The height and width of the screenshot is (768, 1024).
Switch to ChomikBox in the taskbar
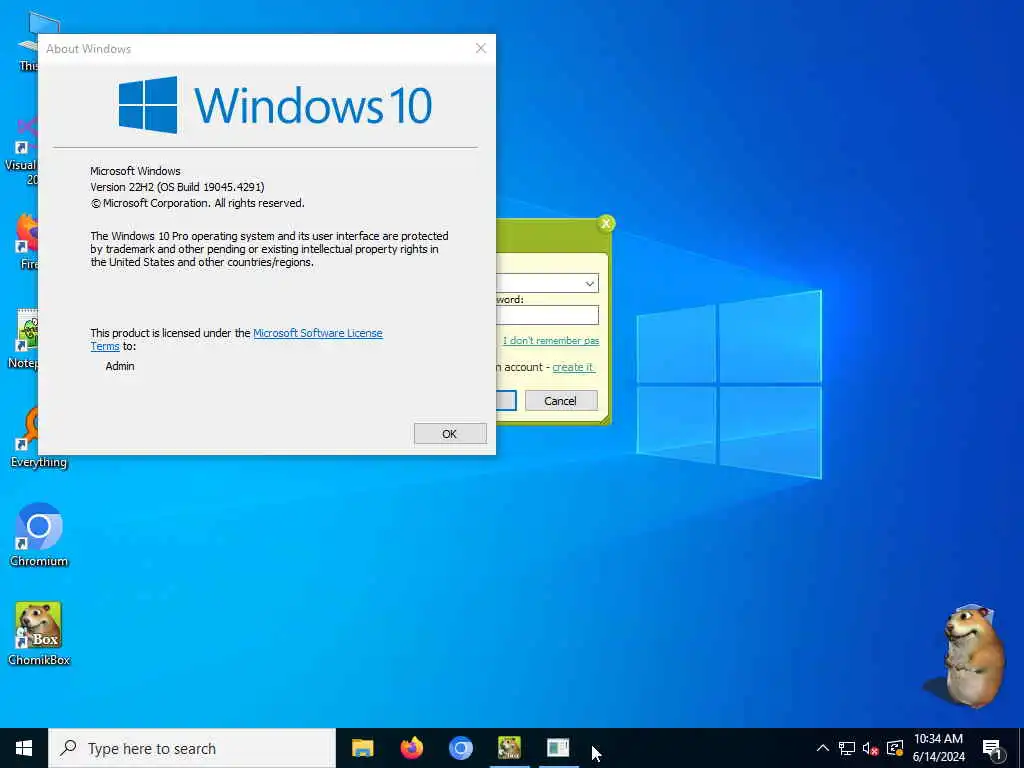click(509, 748)
